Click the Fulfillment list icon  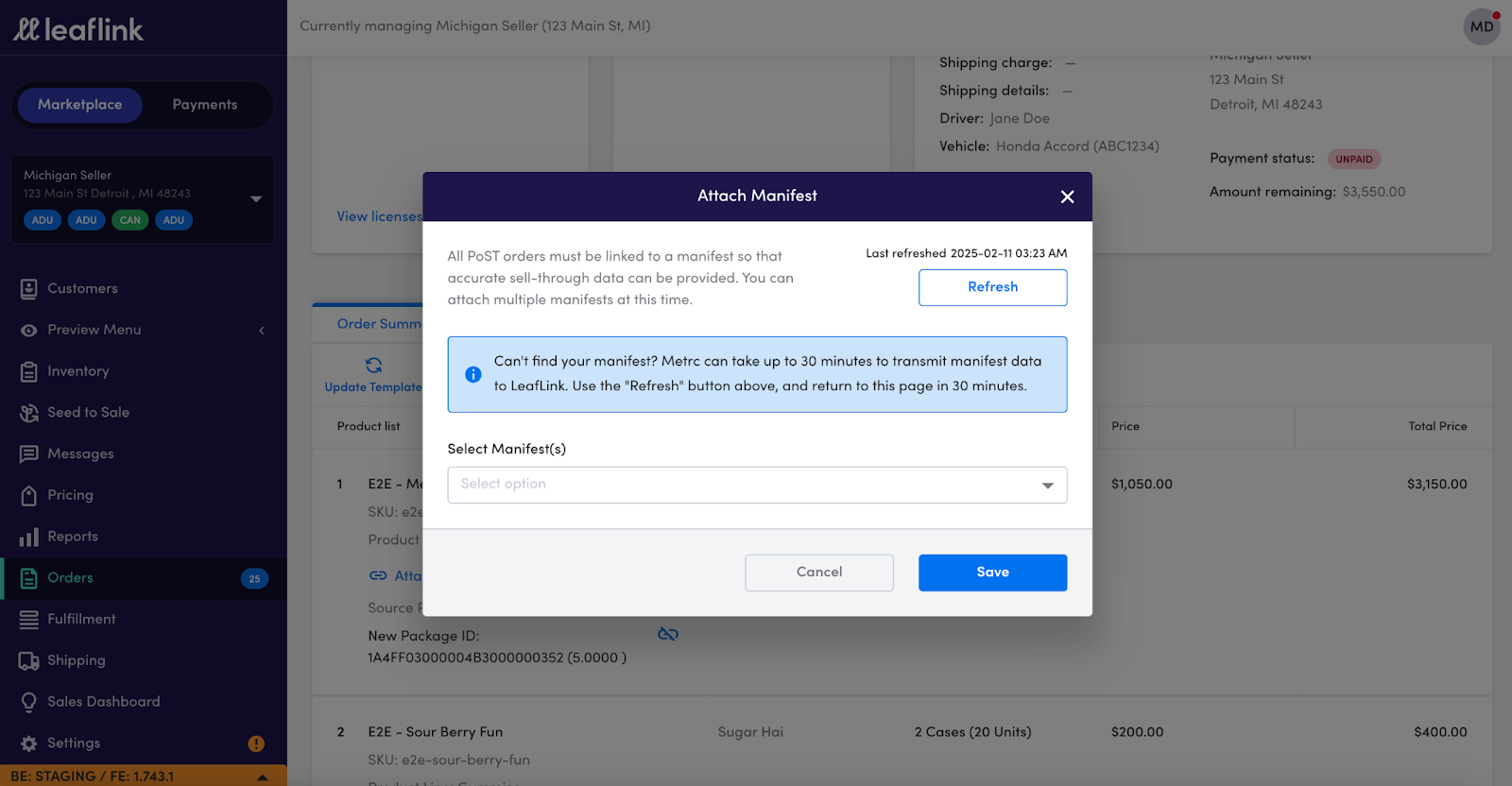[29, 620]
